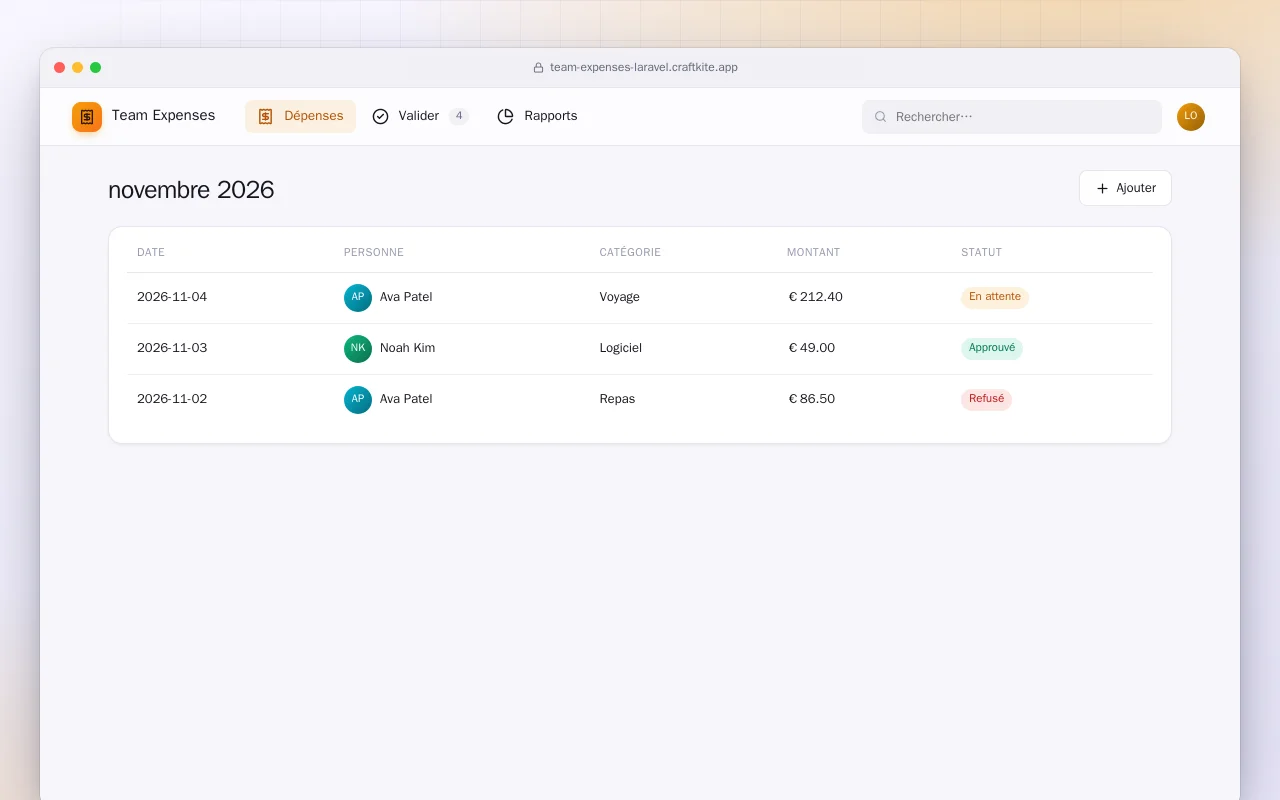The width and height of the screenshot is (1280, 800).
Task: Open the Rapports tab
Action: coord(537,116)
